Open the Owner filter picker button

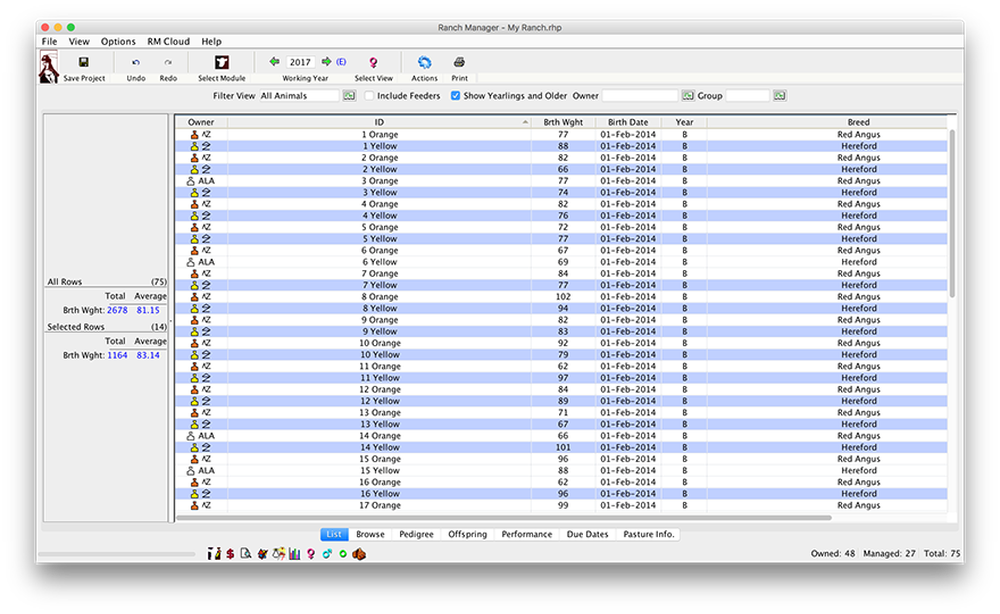coord(688,96)
